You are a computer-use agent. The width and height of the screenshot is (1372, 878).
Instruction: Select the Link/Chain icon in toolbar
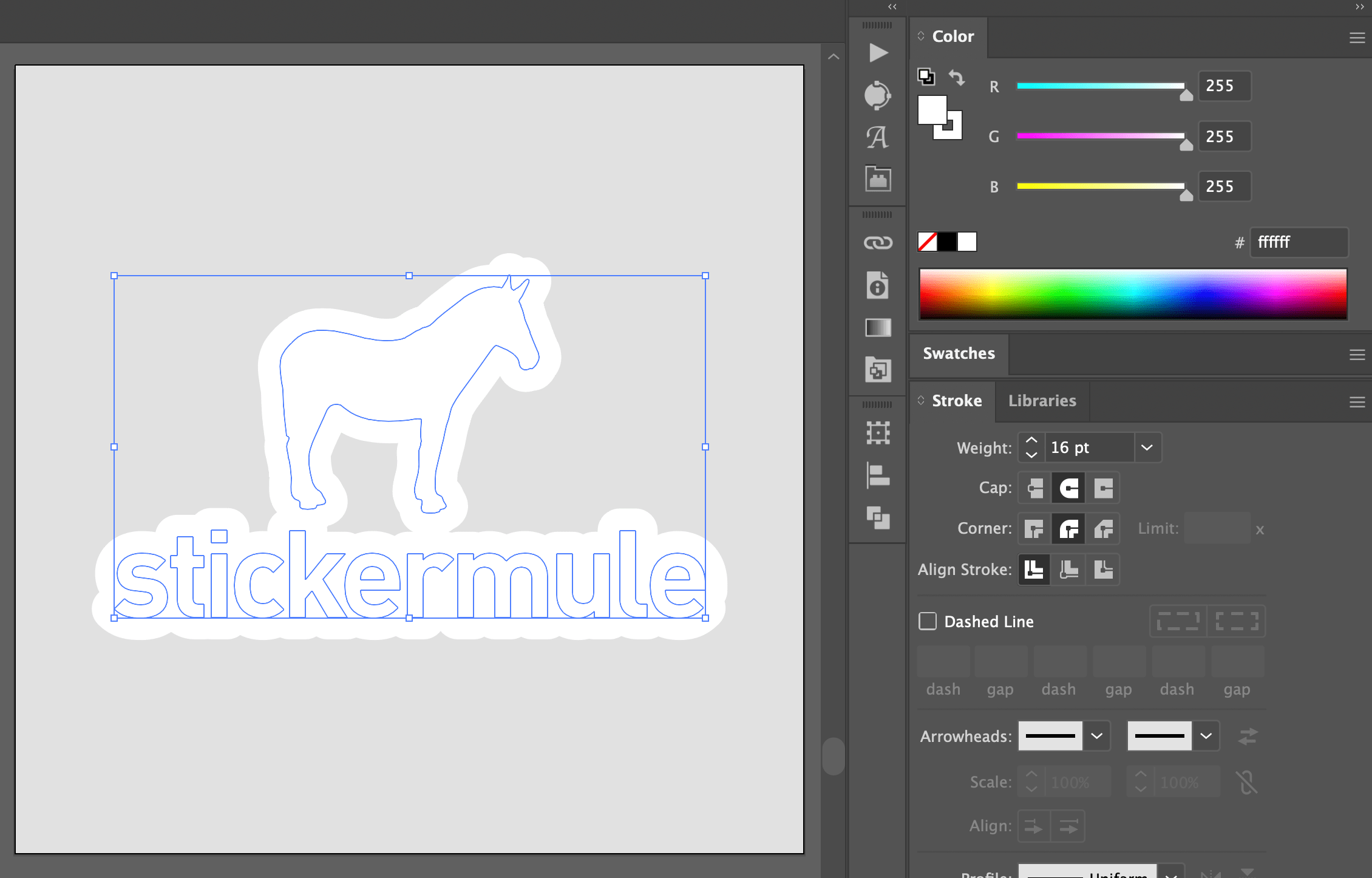878,242
